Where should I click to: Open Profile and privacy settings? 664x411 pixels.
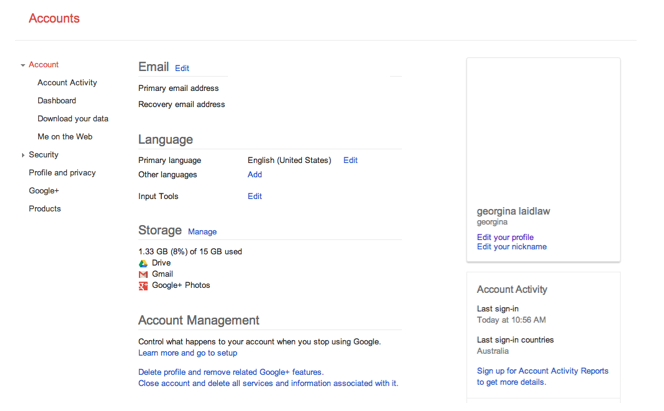[x=62, y=173]
